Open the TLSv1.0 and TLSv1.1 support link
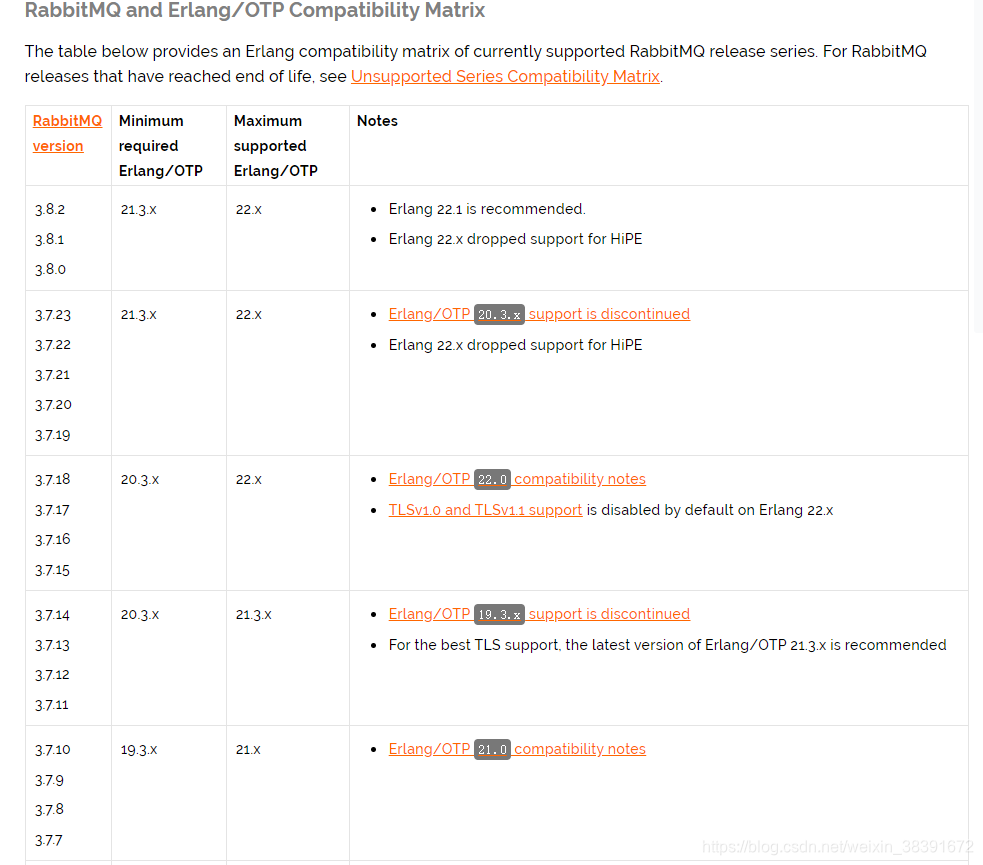The width and height of the screenshot is (983, 865). pyautogui.click(x=485, y=510)
